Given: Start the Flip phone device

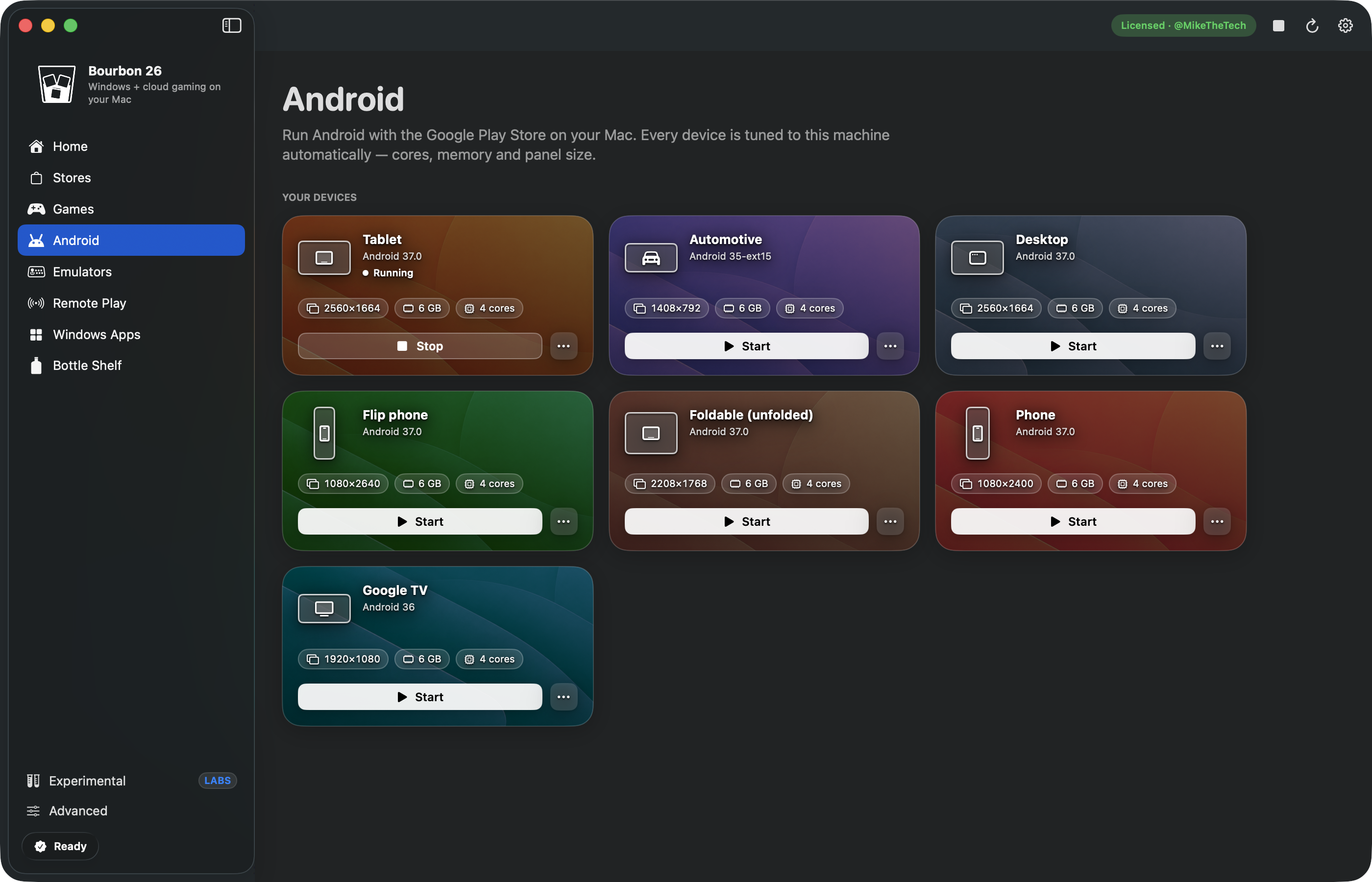Looking at the screenshot, I should (420, 521).
